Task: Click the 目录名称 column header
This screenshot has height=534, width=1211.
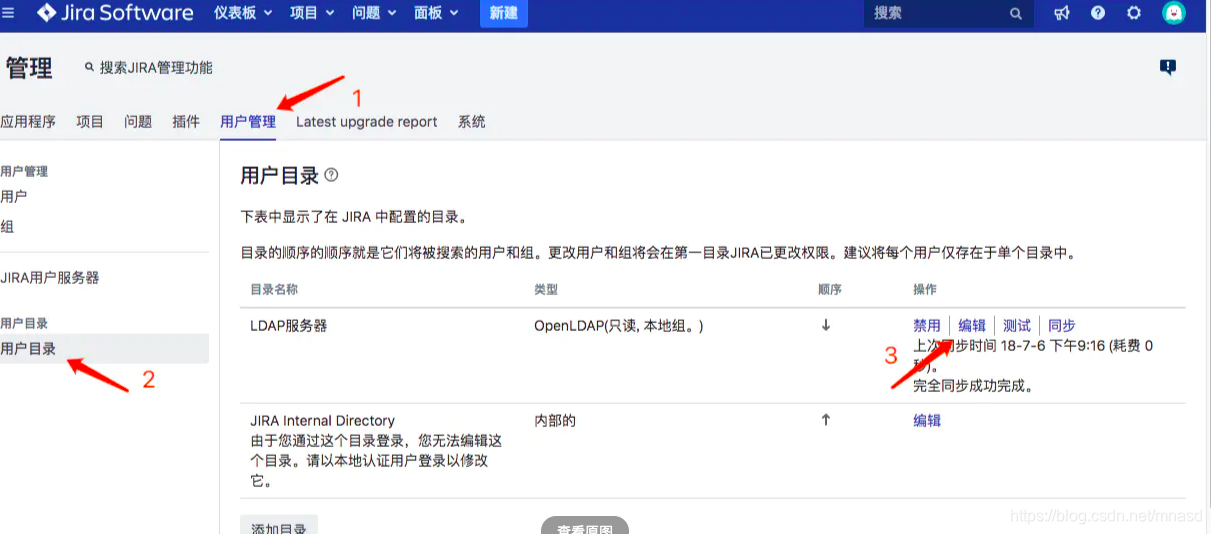Action: coord(274,289)
